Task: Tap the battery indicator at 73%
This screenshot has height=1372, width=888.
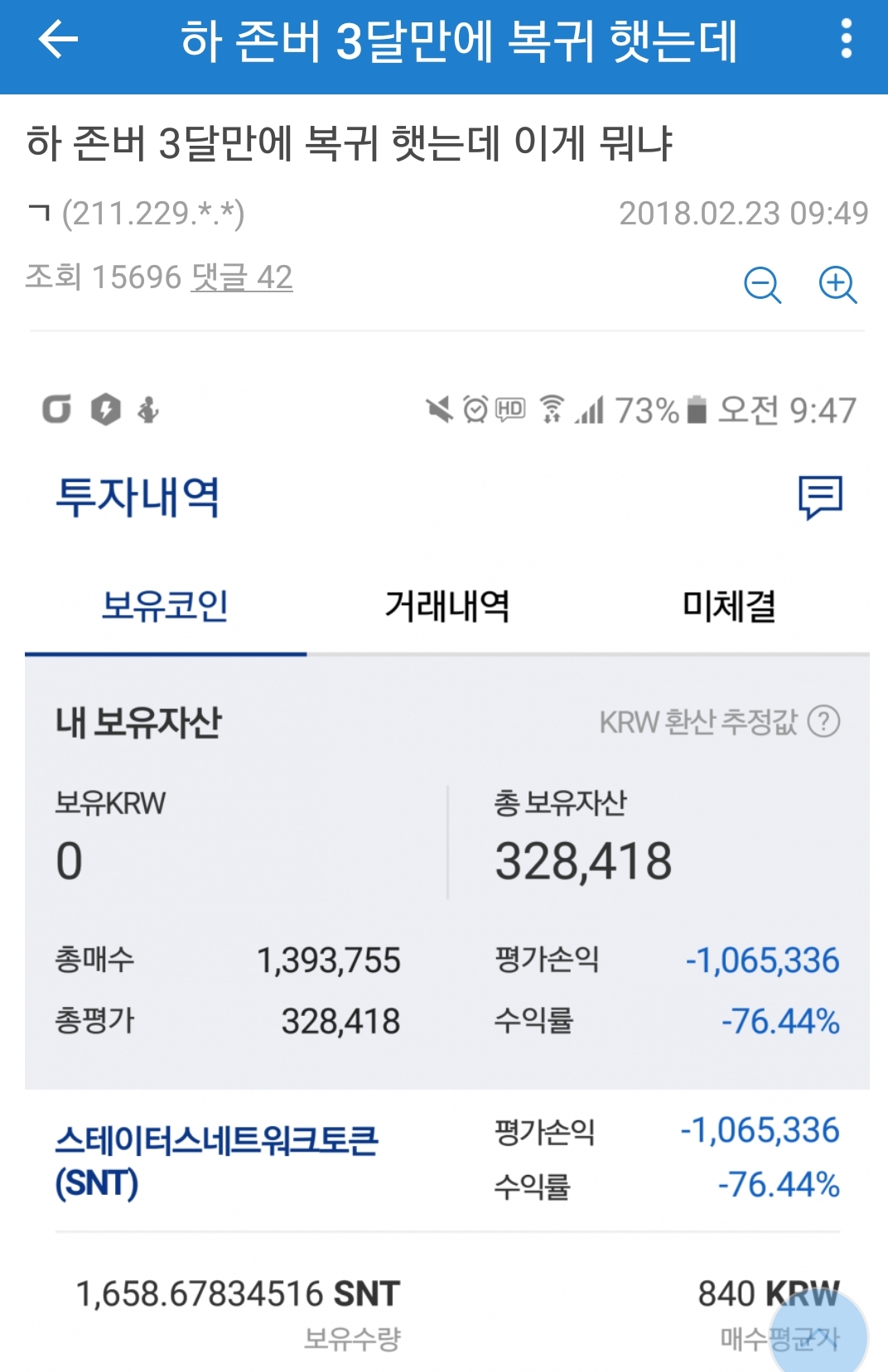Action: [697, 409]
